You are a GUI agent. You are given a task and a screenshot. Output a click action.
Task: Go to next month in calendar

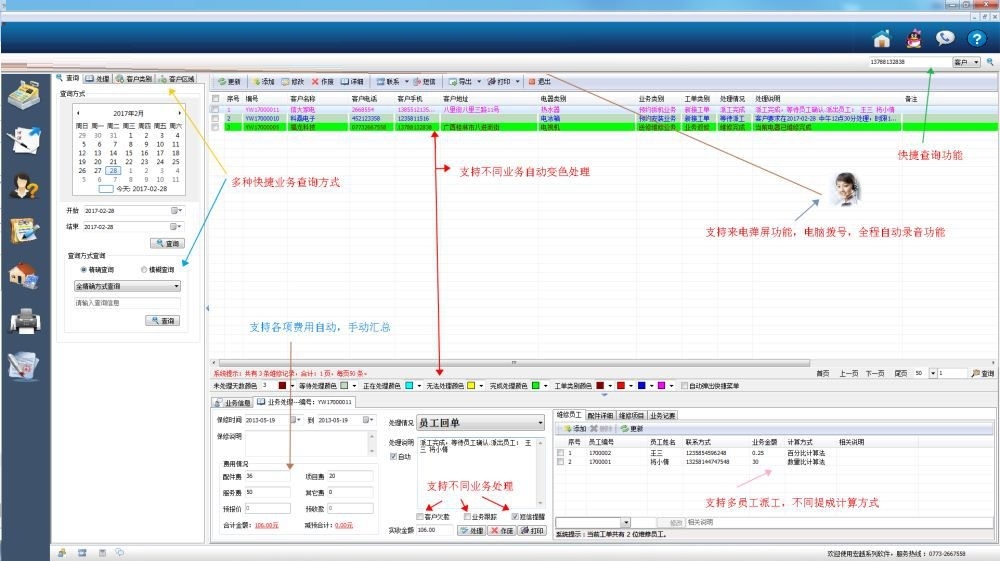[180, 113]
